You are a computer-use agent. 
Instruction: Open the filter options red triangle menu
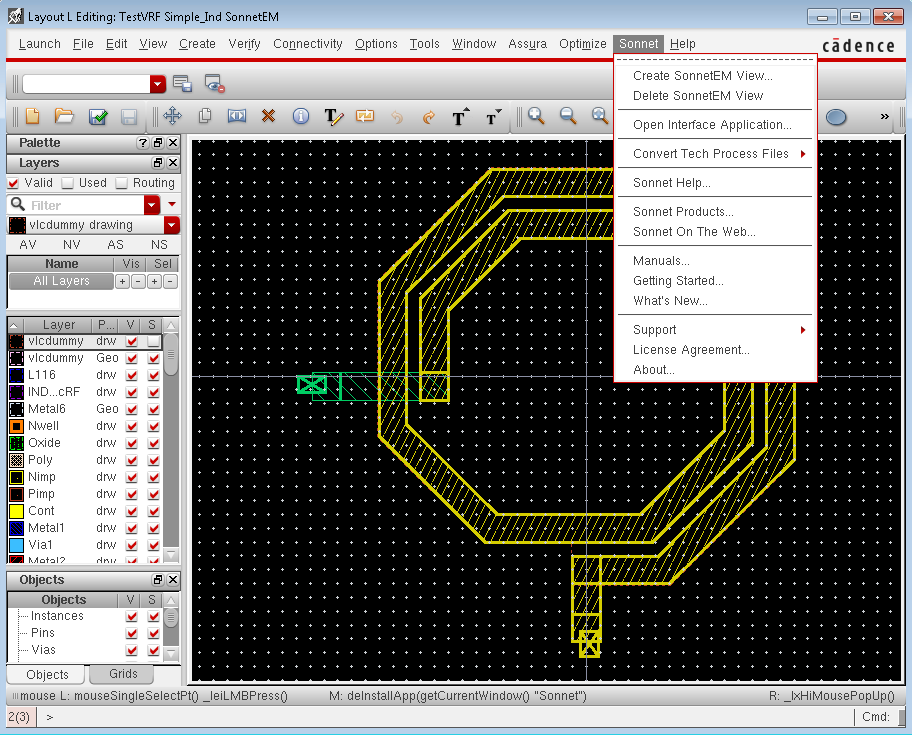click(x=172, y=204)
